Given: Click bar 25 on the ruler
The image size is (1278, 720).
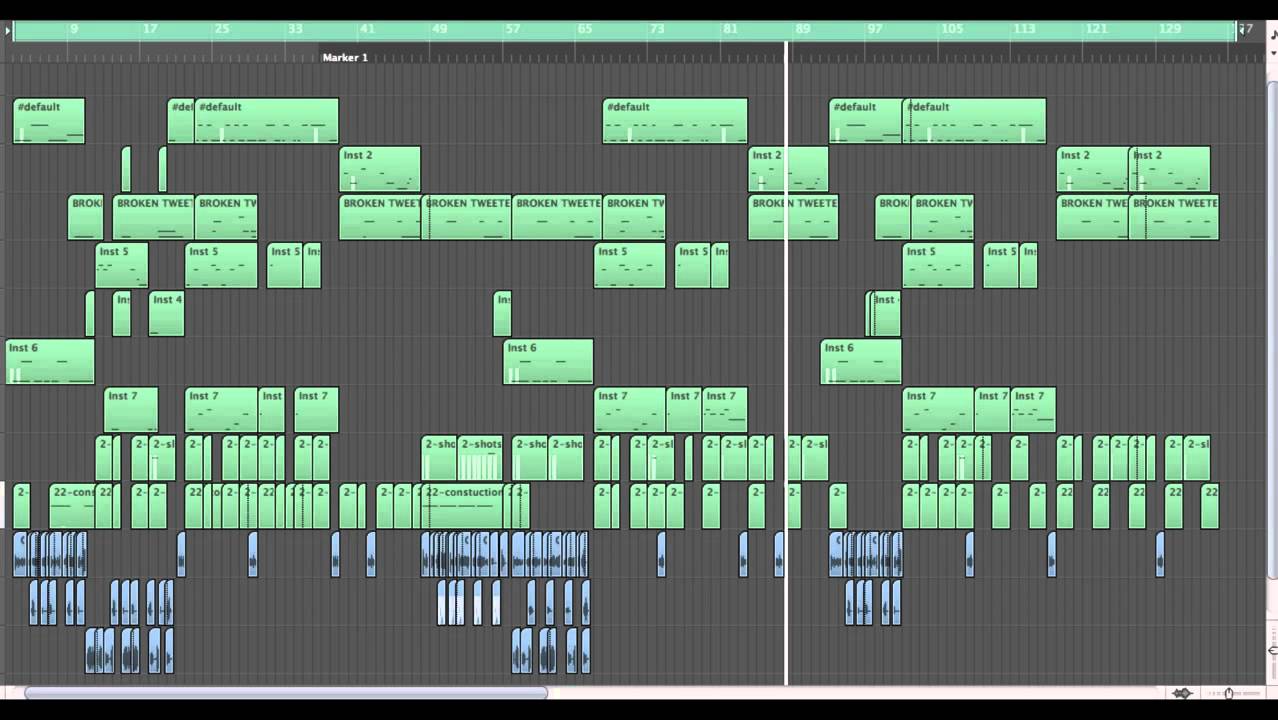Looking at the screenshot, I should coord(221,29).
